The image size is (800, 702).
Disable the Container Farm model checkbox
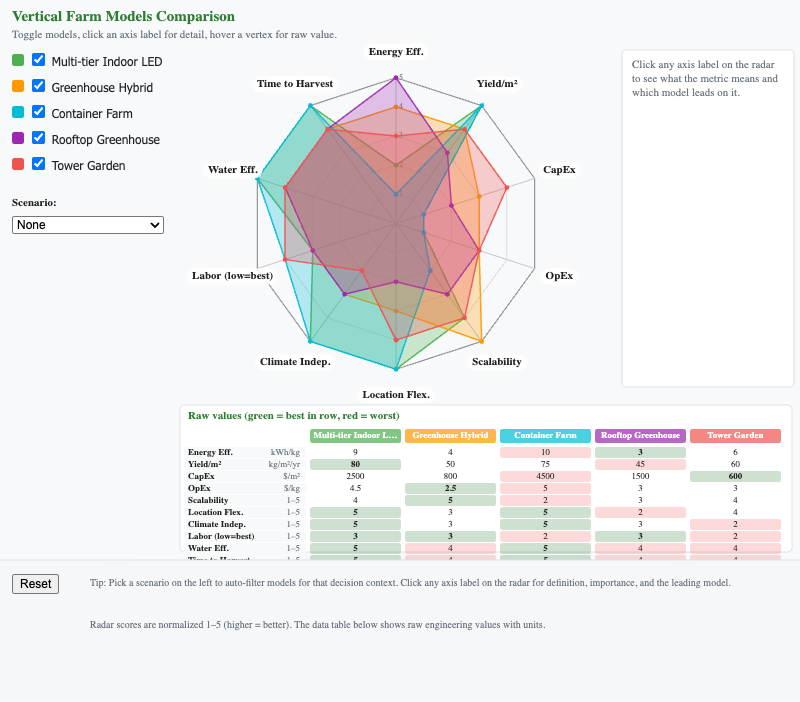coord(38,112)
